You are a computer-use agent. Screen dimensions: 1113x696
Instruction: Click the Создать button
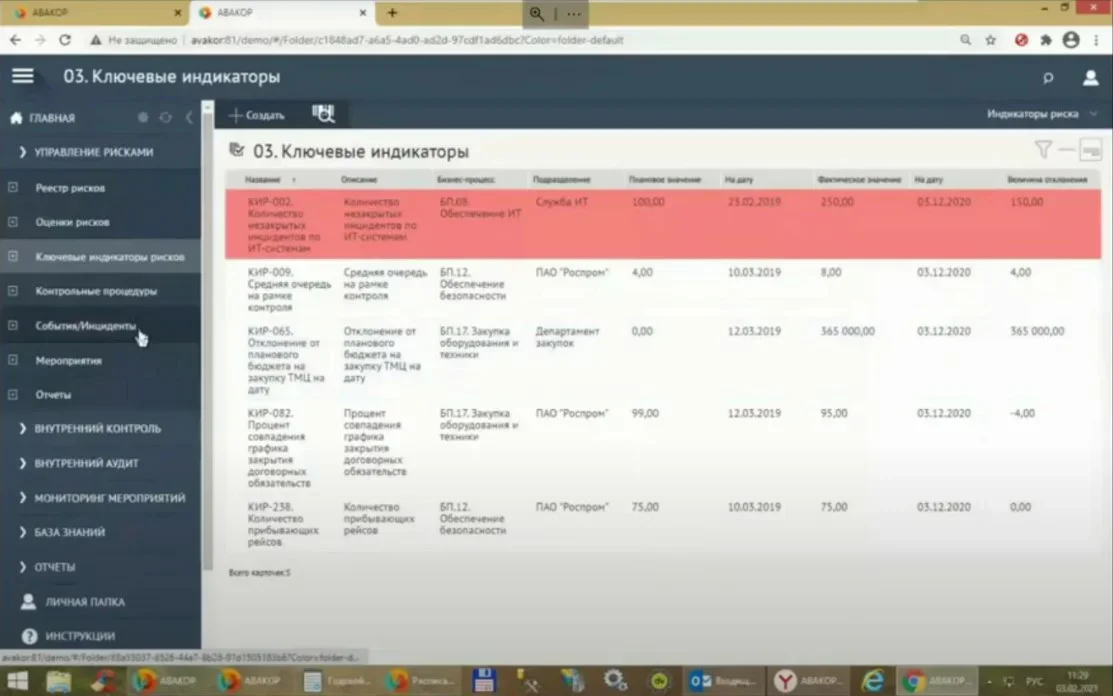257,115
